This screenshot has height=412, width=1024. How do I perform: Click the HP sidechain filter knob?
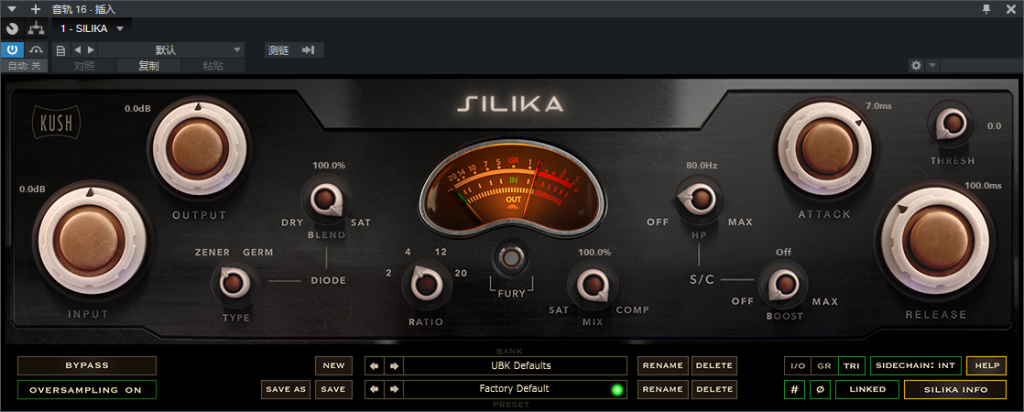[x=699, y=198]
